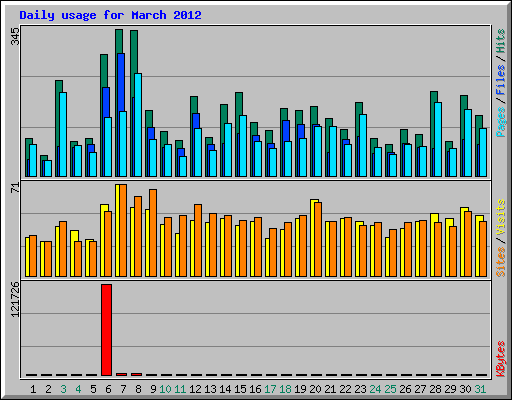Screen dimensions: 512x400
Task: Click day label 12 on the x-axis
Action: point(195,389)
